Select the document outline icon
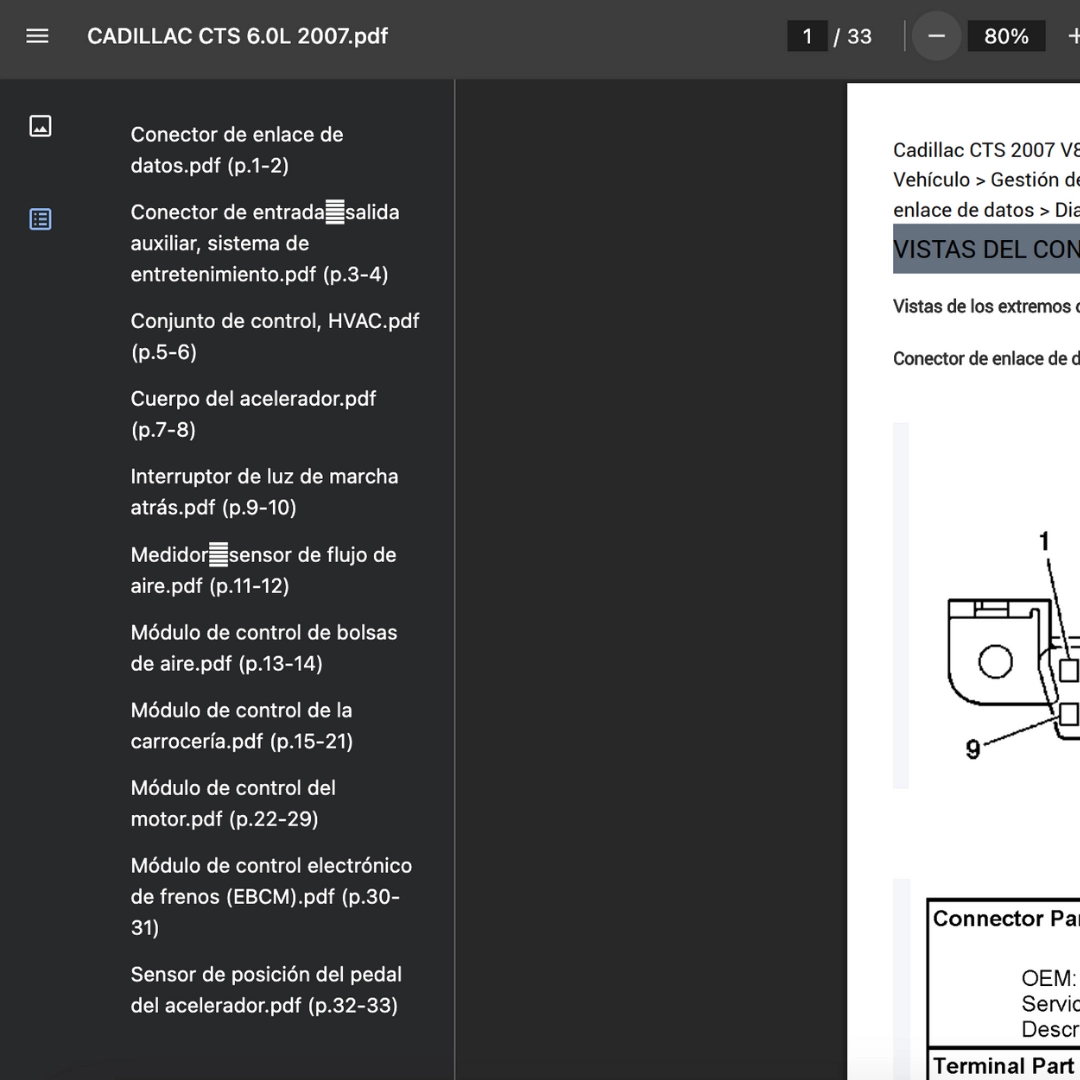The height and width of the screenshot is (1080, 1080). tap(41, 219)
